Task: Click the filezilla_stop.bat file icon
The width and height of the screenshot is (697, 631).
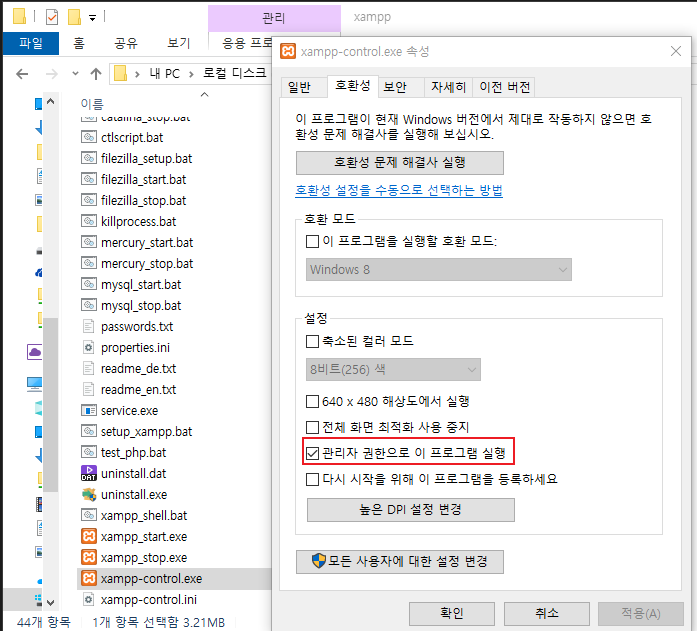Action: [89, 200]
